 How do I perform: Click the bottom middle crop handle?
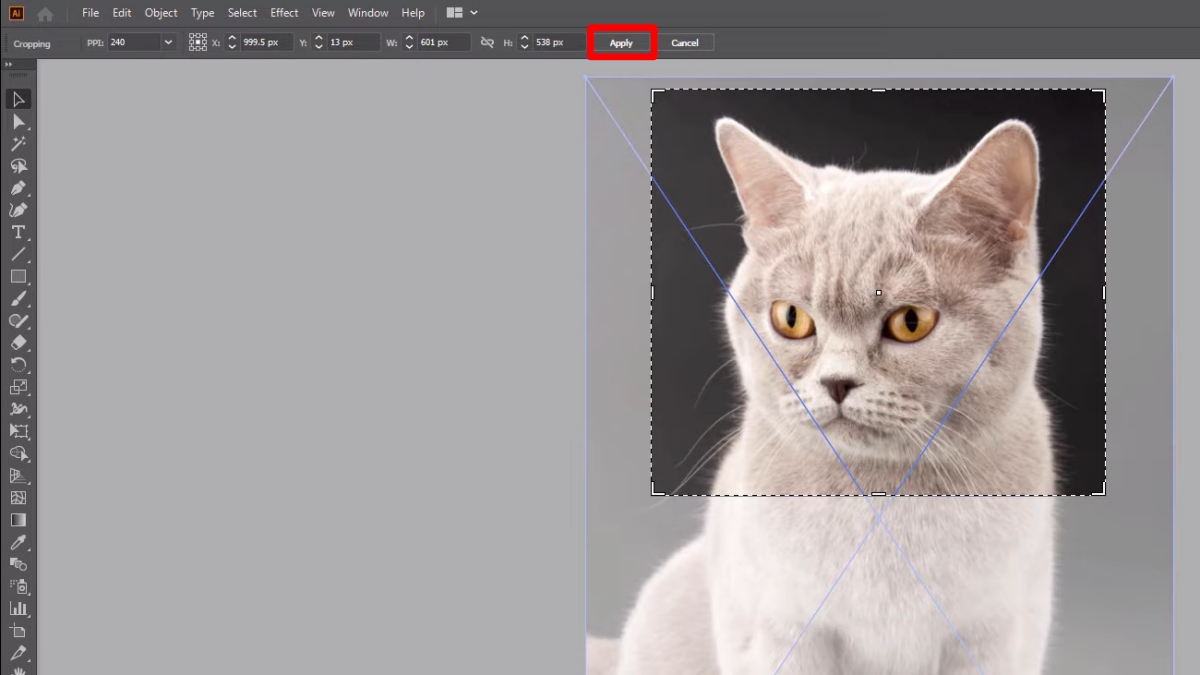click(878, 493)
